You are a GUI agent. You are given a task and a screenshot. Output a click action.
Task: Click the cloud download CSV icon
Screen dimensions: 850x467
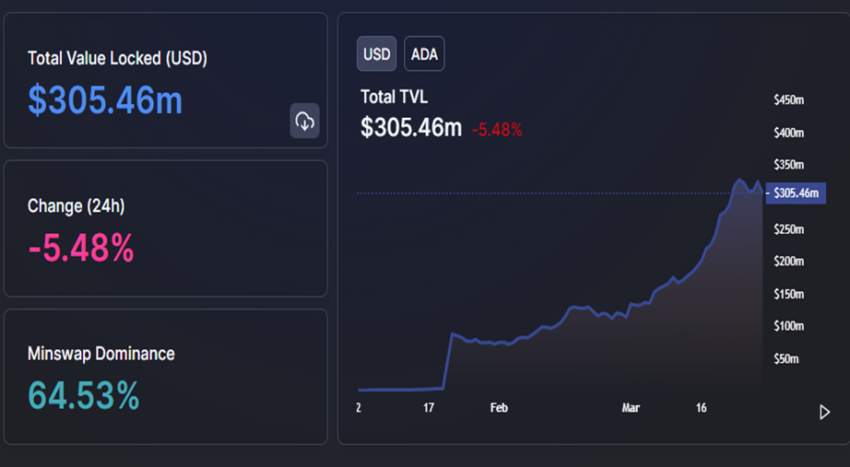click(x=305, y=121)
